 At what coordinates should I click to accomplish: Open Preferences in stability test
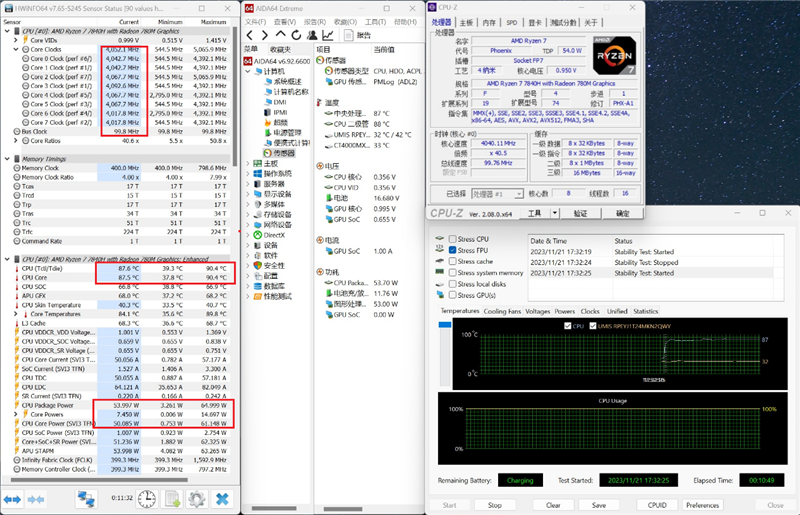(x=703, y=505)
